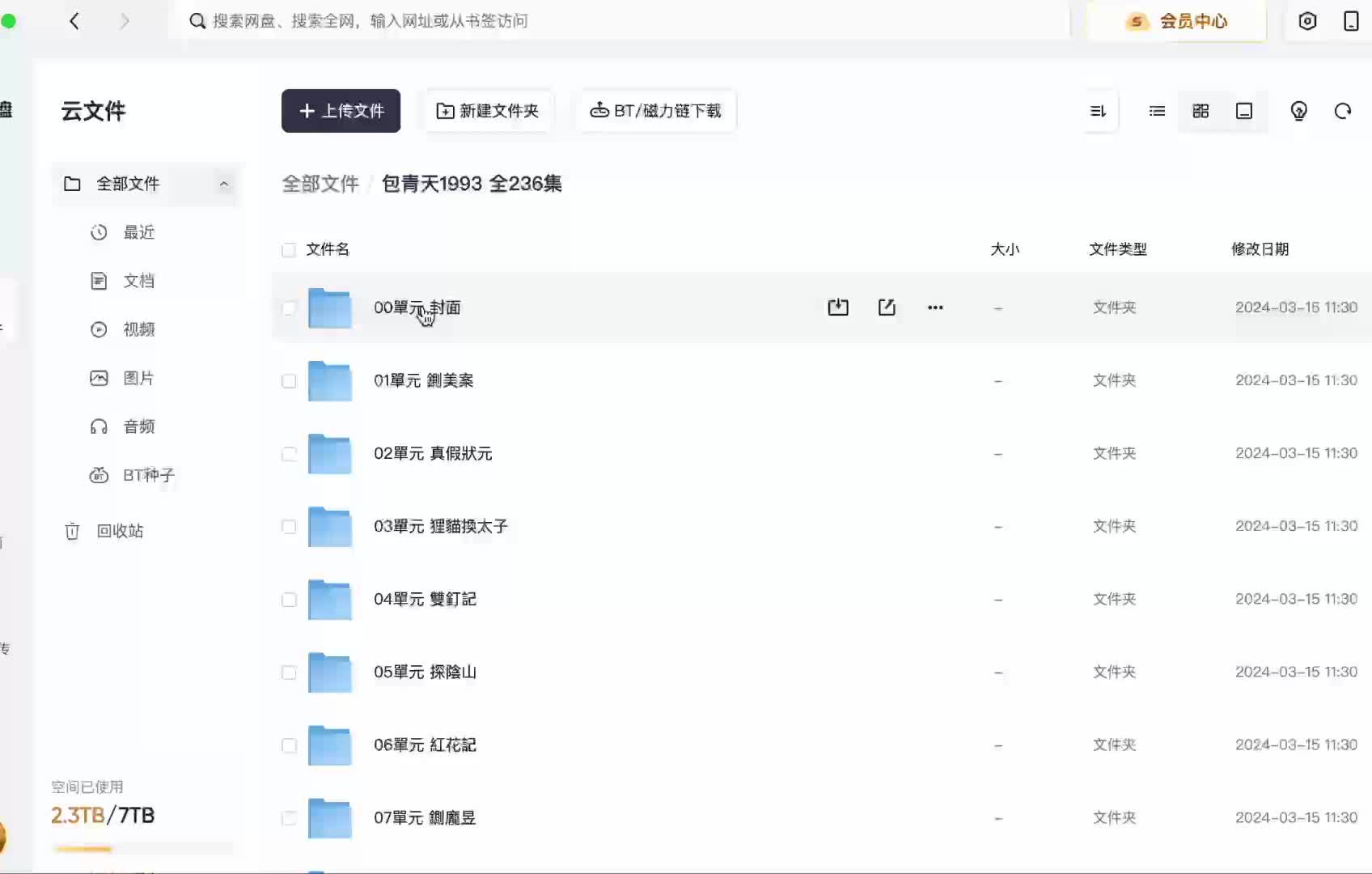Click the lightbulb tips icon
The height and width of the screenshot is (874, 1372).
pyautogui.click(x=1298, y=111)
